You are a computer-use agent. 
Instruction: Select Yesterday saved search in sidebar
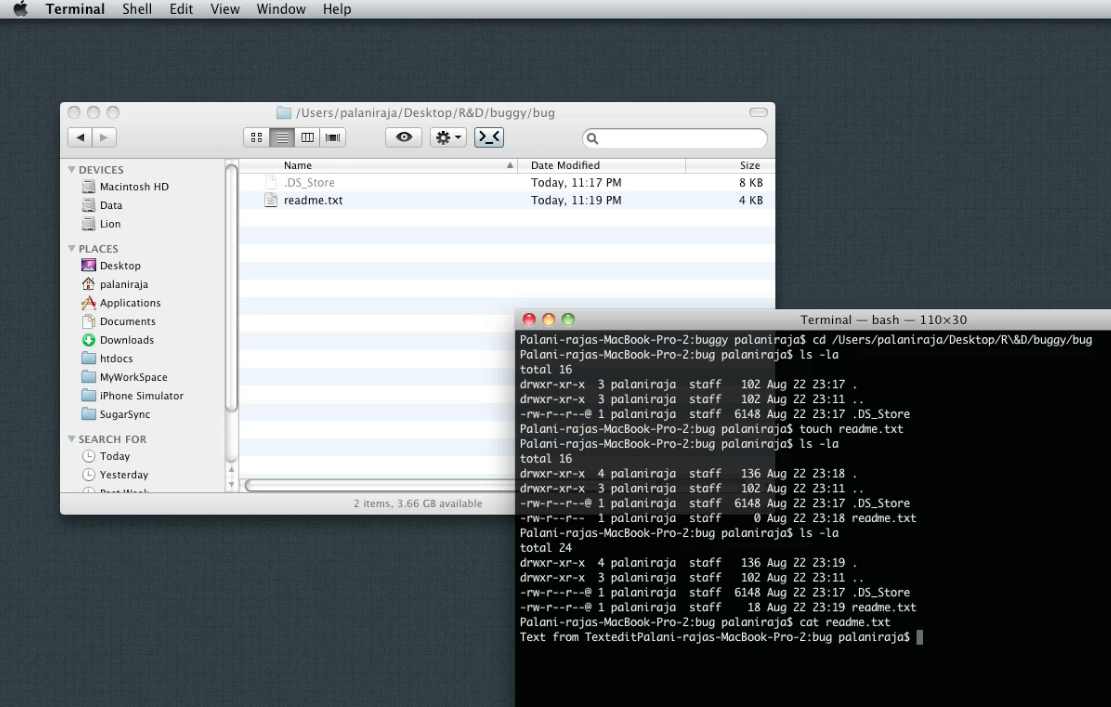pos(115,474)
